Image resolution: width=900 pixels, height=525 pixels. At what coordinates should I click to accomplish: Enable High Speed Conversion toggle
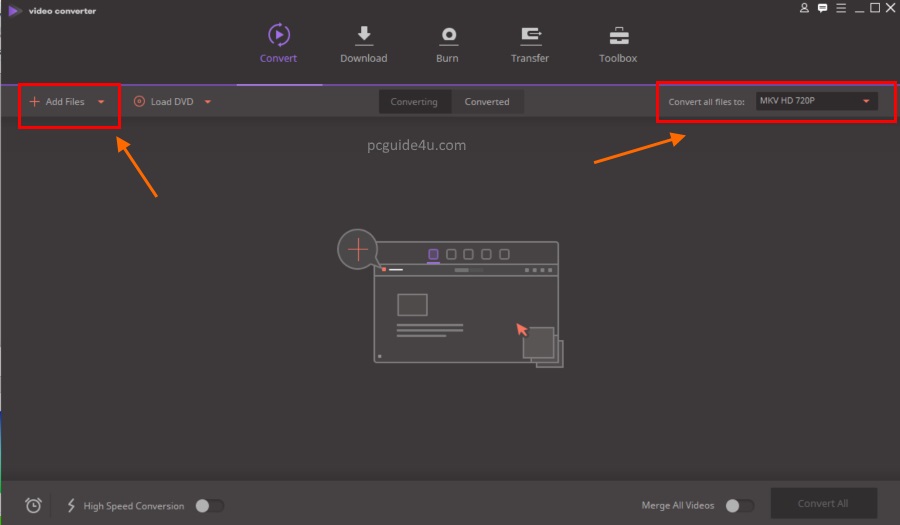(x=209, y=506)
